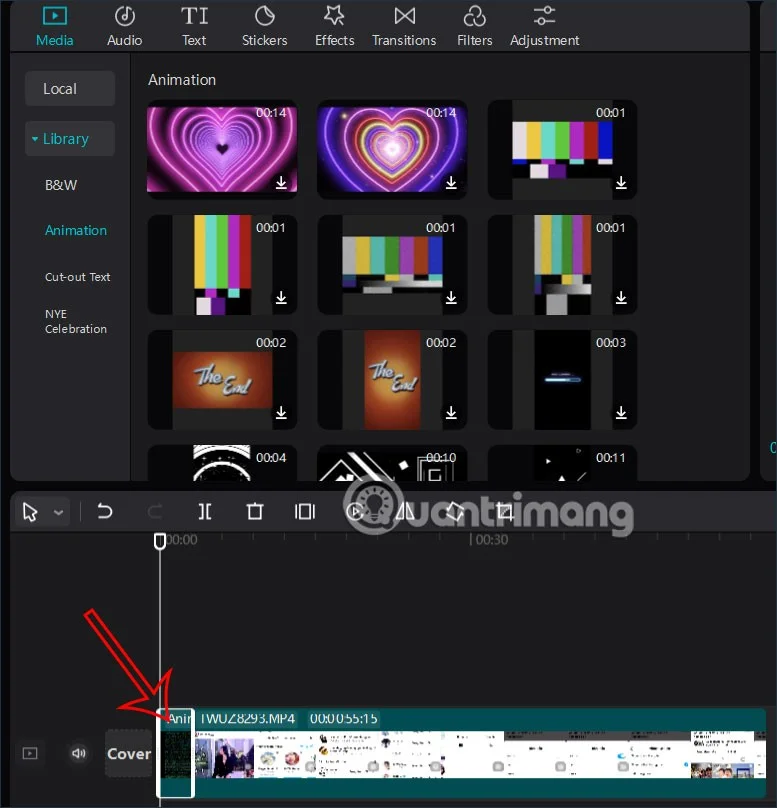Click the Cover button

click(129, 754)
